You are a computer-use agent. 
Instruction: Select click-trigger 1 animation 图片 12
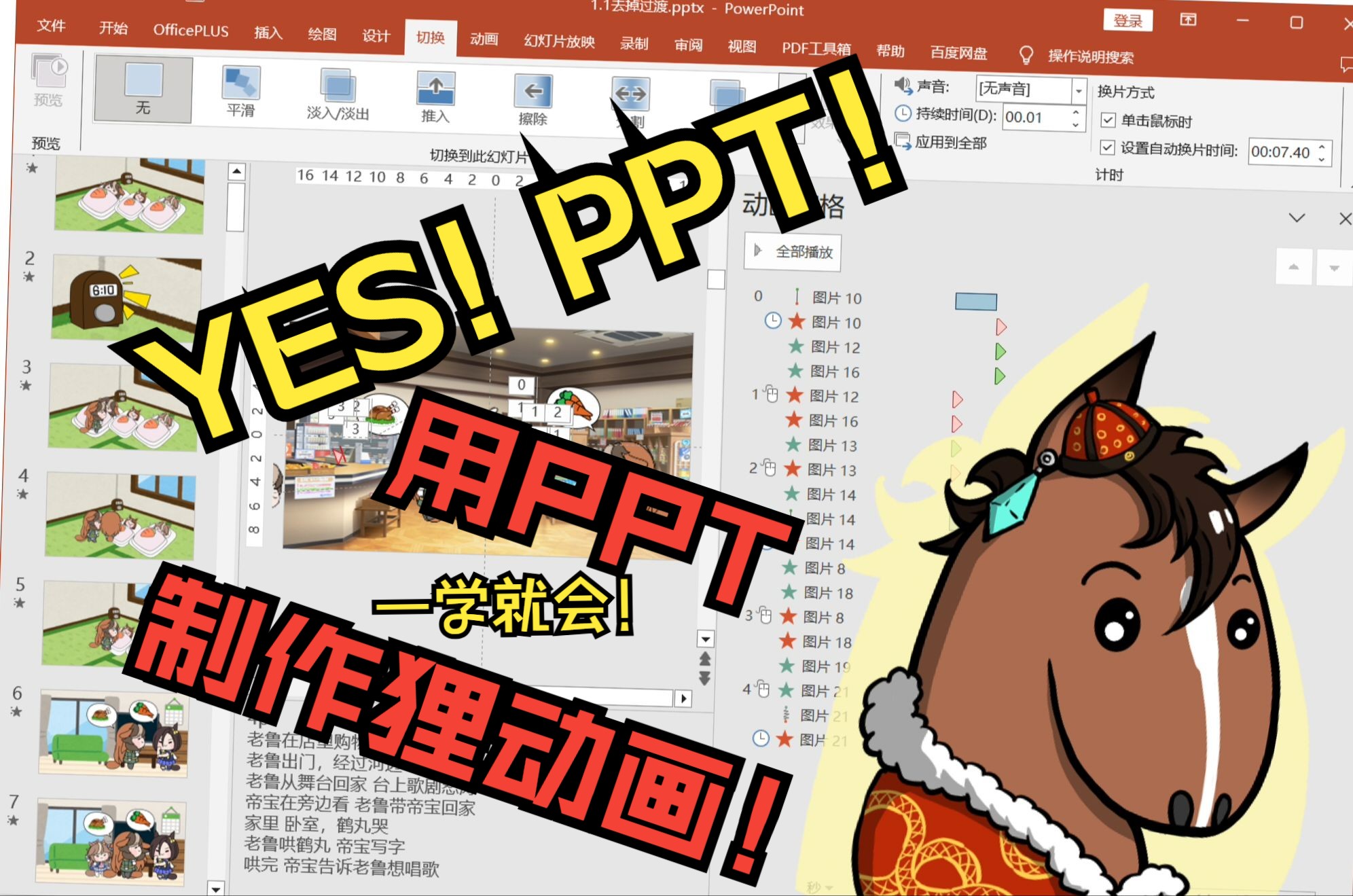[805, 395]
